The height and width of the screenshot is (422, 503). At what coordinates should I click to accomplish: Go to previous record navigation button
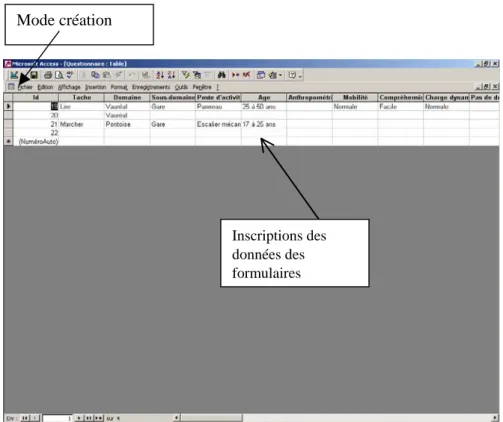coord(36,418)
